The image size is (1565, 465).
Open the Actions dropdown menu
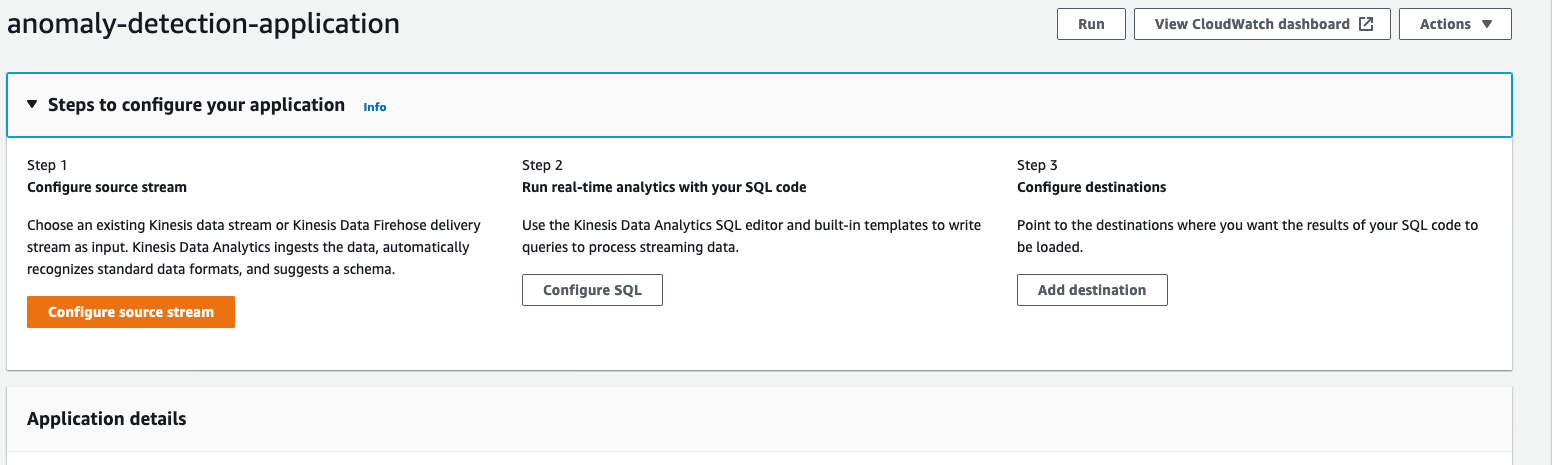[x=1455, y=24]
